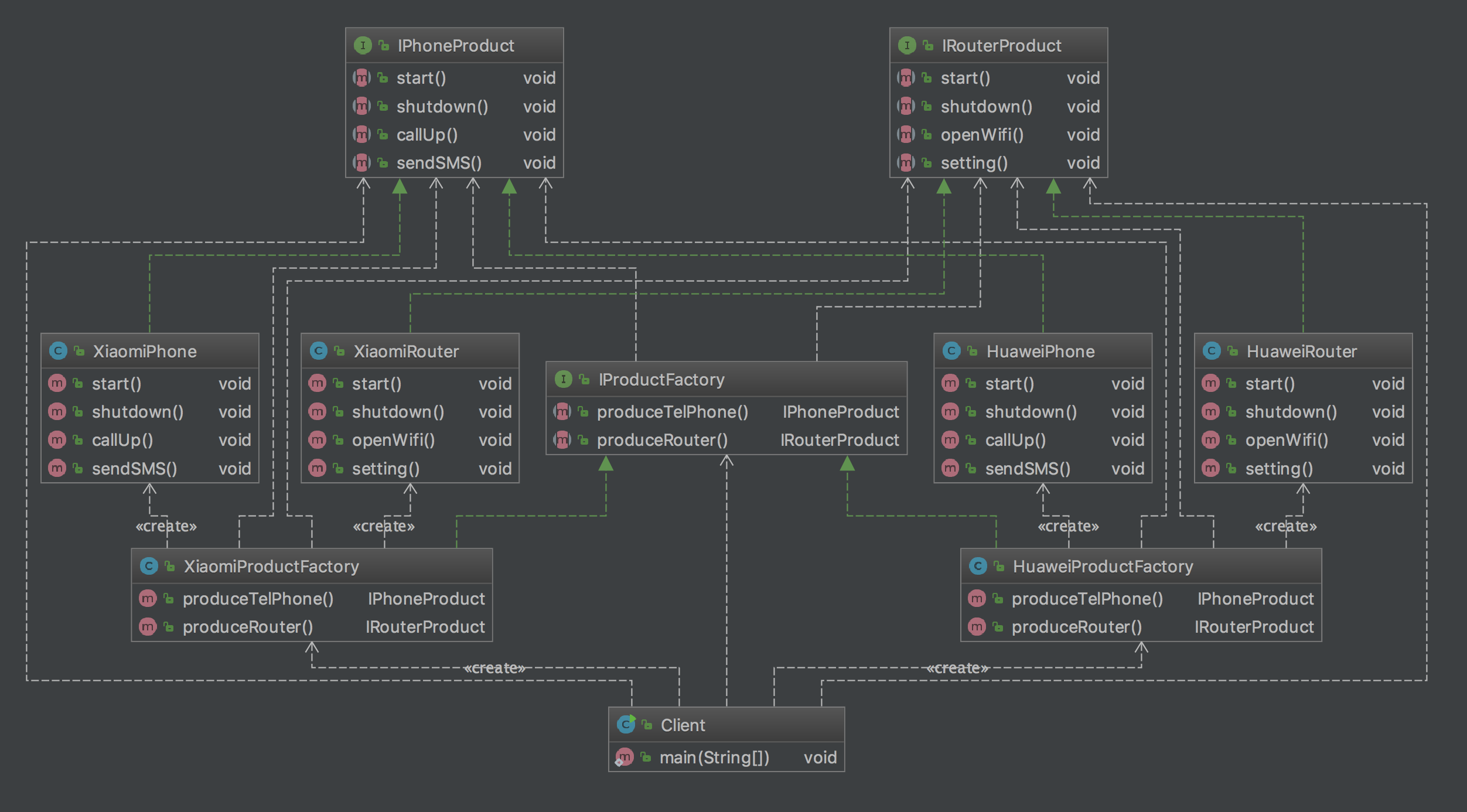Click sendSMS() in XiaomiPhone

pyautogui.click(x=134, y=469)
